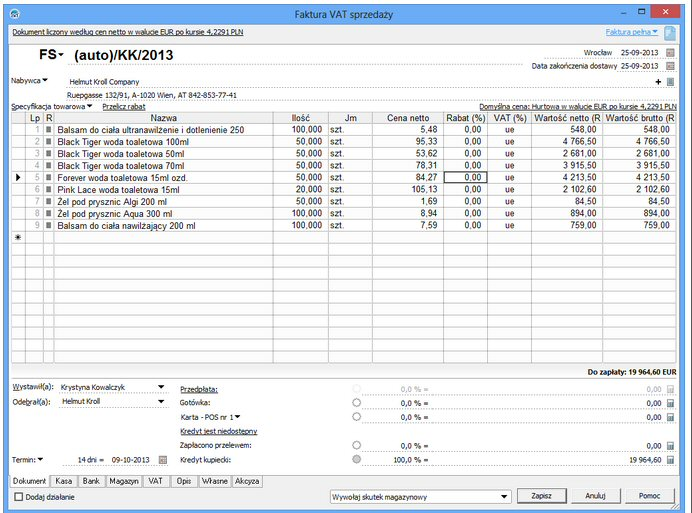
Task: Open calendar icon next to Termin date
Action: pos(163,460)
